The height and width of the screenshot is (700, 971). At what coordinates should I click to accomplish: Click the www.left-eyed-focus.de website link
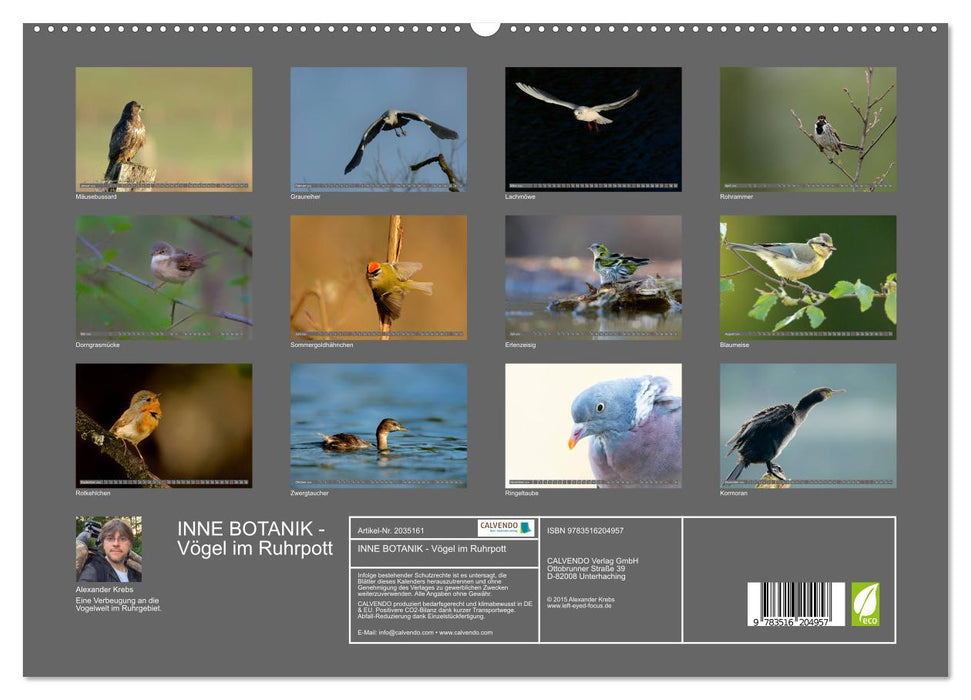tap(579, 606)
